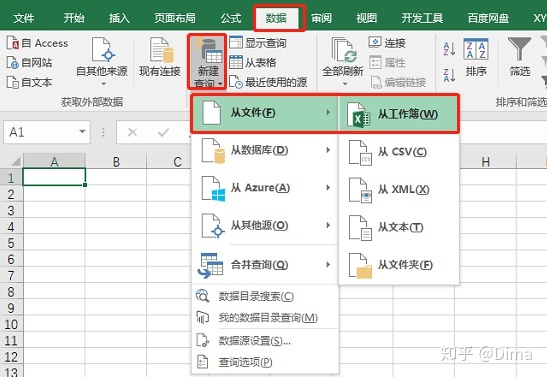547x377 pixels.
Task: Click 数据目录搜索(C) menu entry
Action: [265, 296]
